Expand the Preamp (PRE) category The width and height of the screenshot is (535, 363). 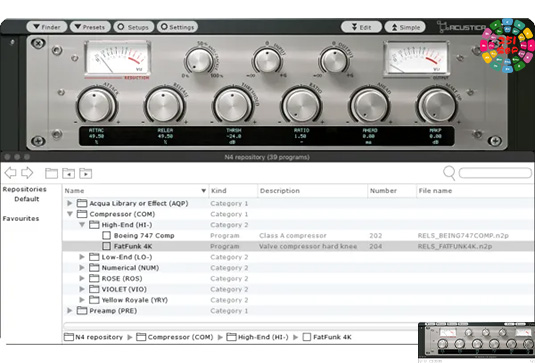(x=70, y=311)
